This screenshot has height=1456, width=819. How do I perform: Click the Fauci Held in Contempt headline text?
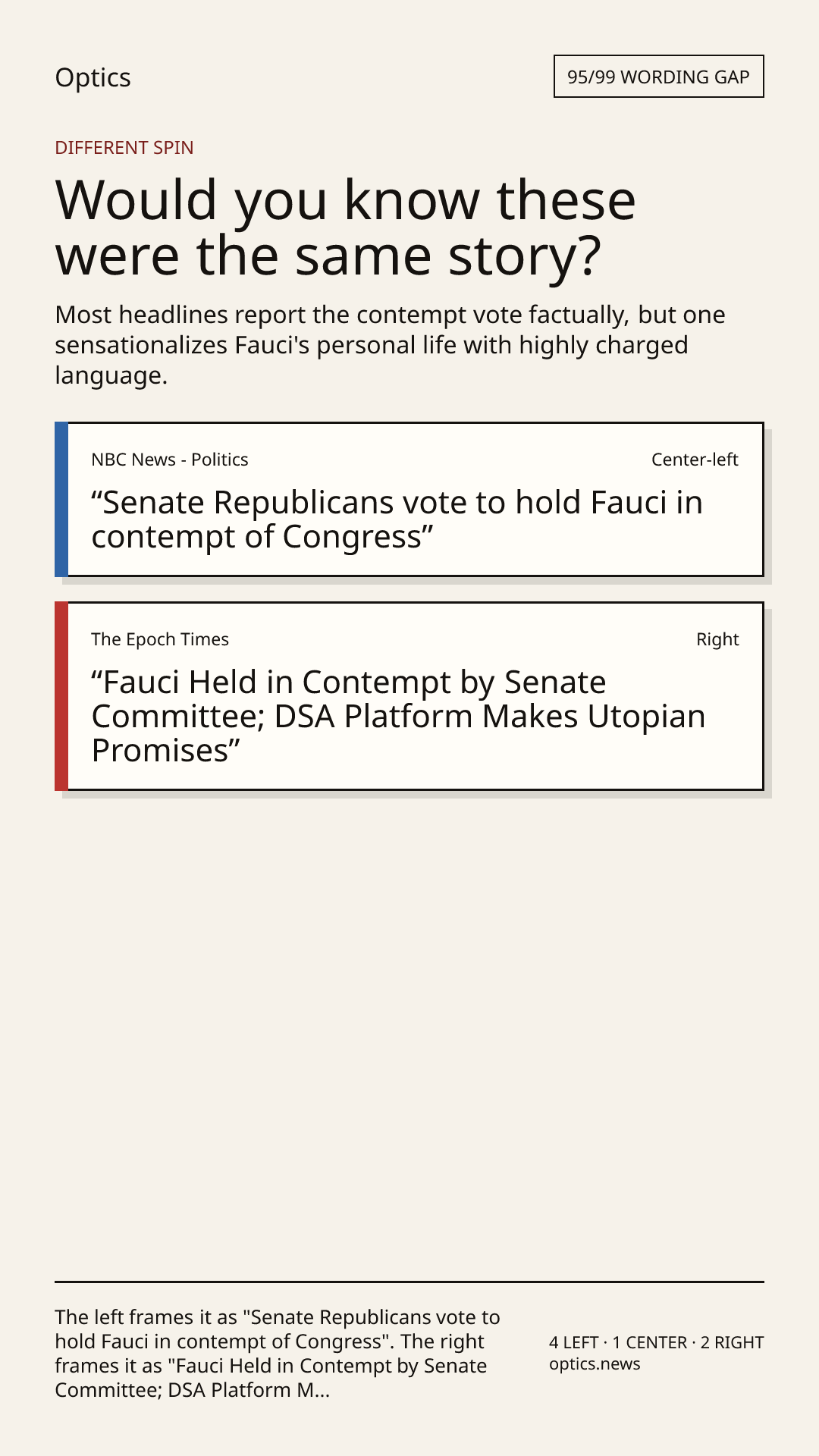(x=399, y=717)
